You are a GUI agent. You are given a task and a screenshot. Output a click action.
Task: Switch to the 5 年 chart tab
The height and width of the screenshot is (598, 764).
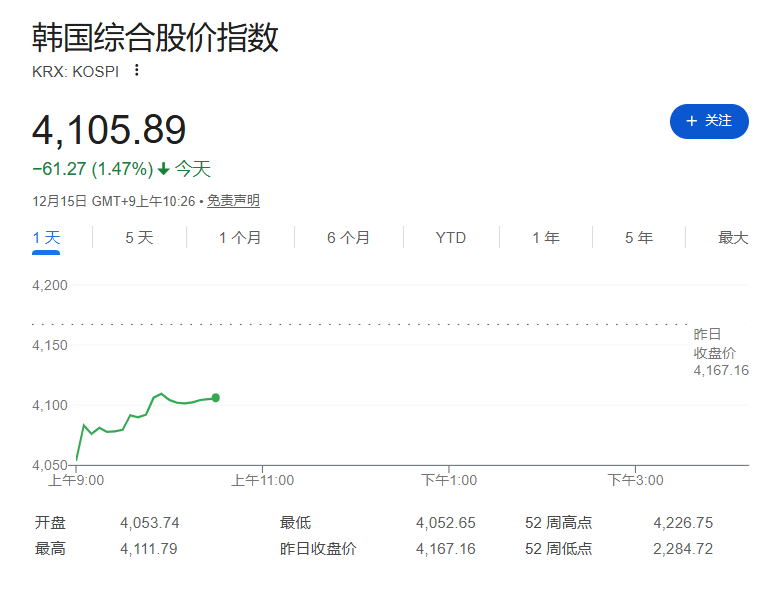(x=638, y=238)
